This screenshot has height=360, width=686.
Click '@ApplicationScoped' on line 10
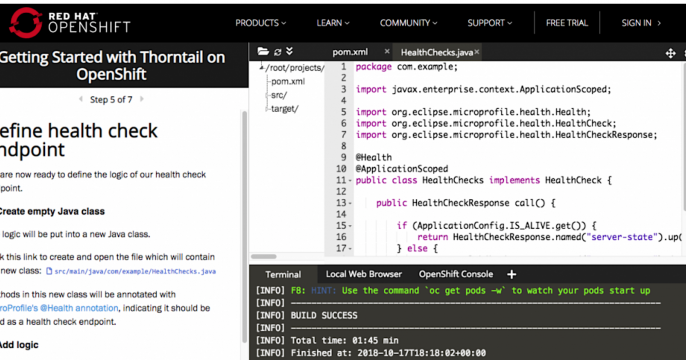402,169
